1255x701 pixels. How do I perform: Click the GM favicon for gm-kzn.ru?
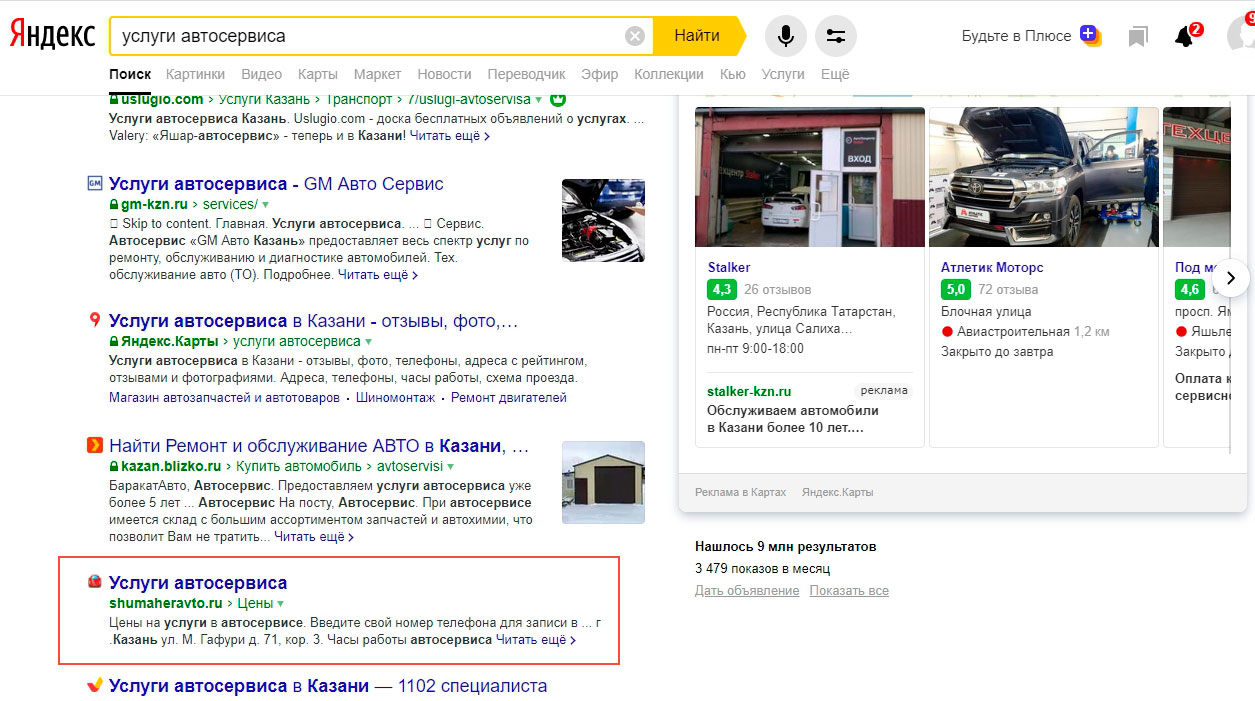click(x=95, y=183)
